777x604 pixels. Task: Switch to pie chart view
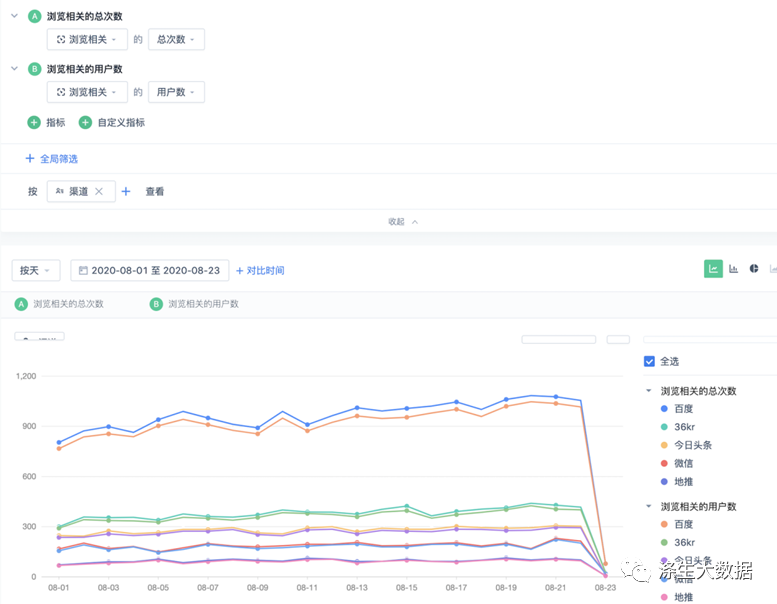click(x=754, y=269)
